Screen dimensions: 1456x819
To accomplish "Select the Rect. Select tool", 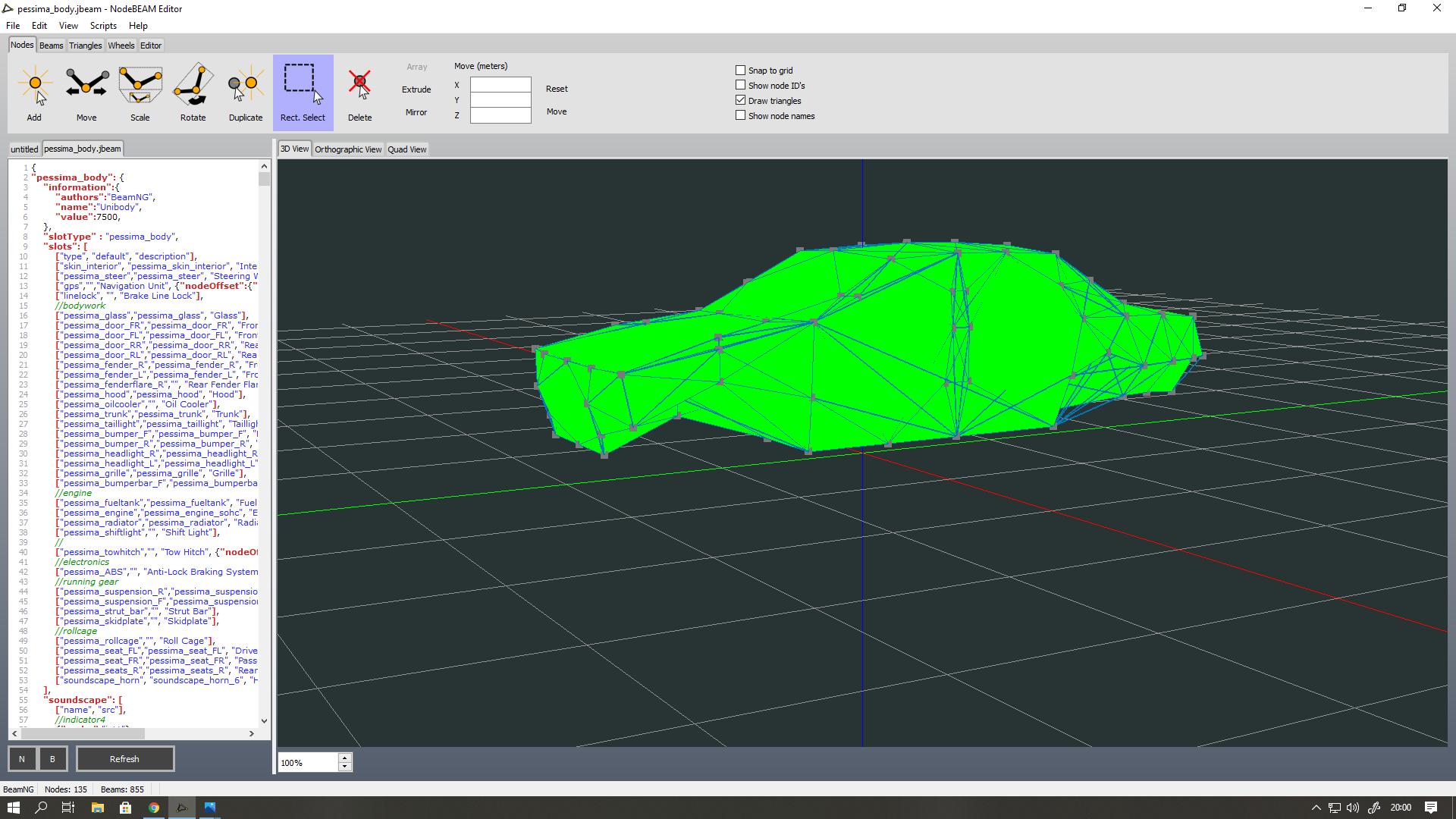I will tap(303, 93).
